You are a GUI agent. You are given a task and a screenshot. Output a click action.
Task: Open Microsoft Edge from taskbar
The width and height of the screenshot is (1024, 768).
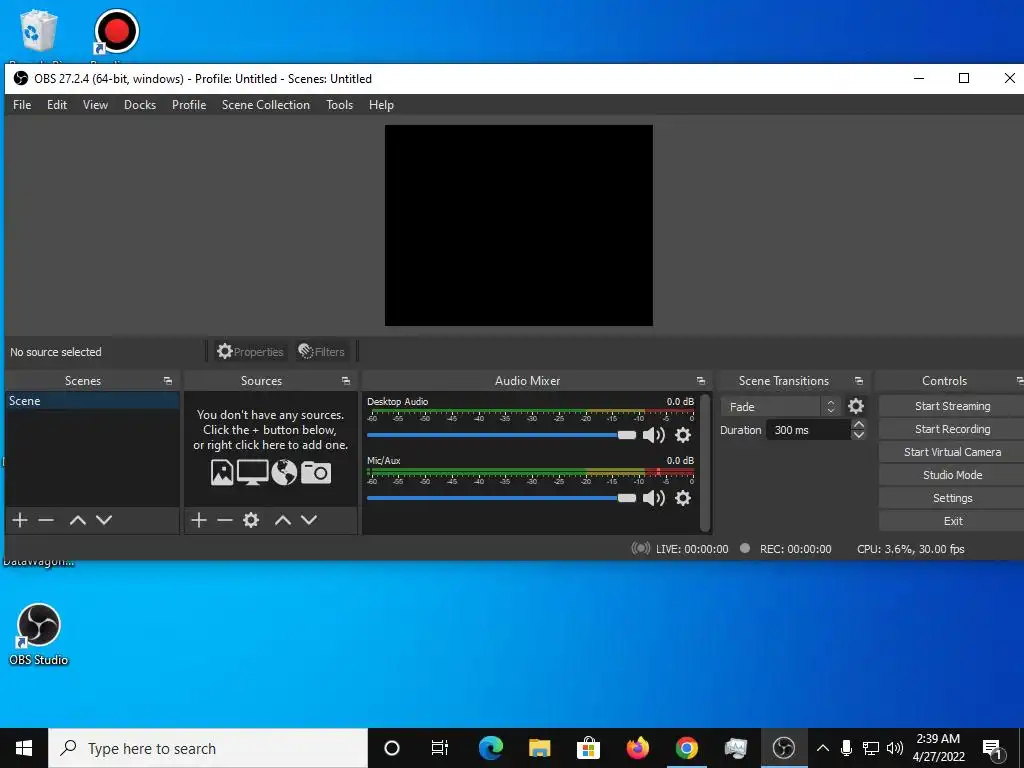pyautogui.click(x=490, y=748)
